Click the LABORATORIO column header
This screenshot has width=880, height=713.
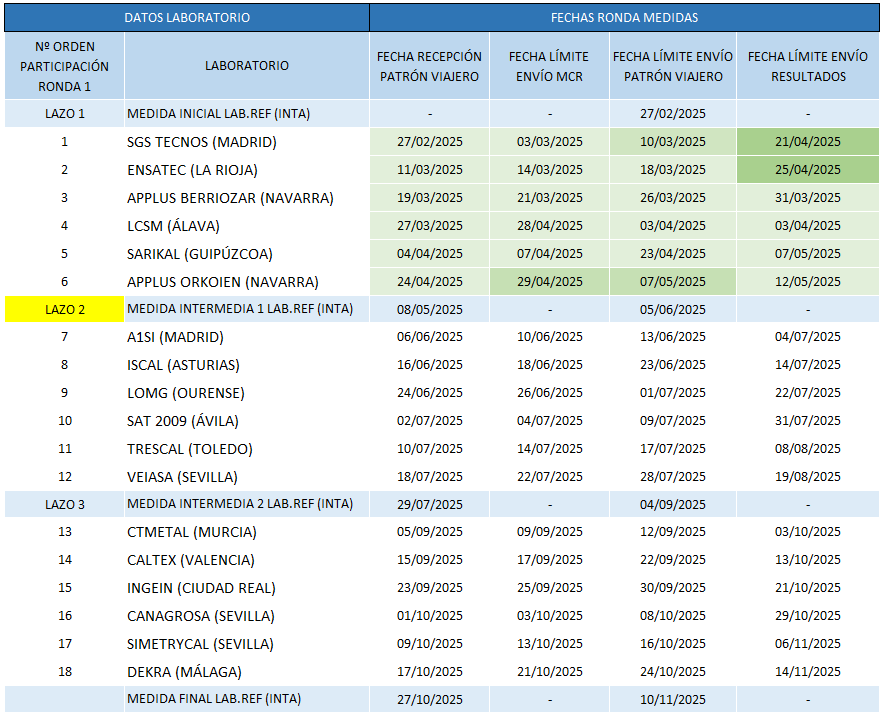coord(247,66)
